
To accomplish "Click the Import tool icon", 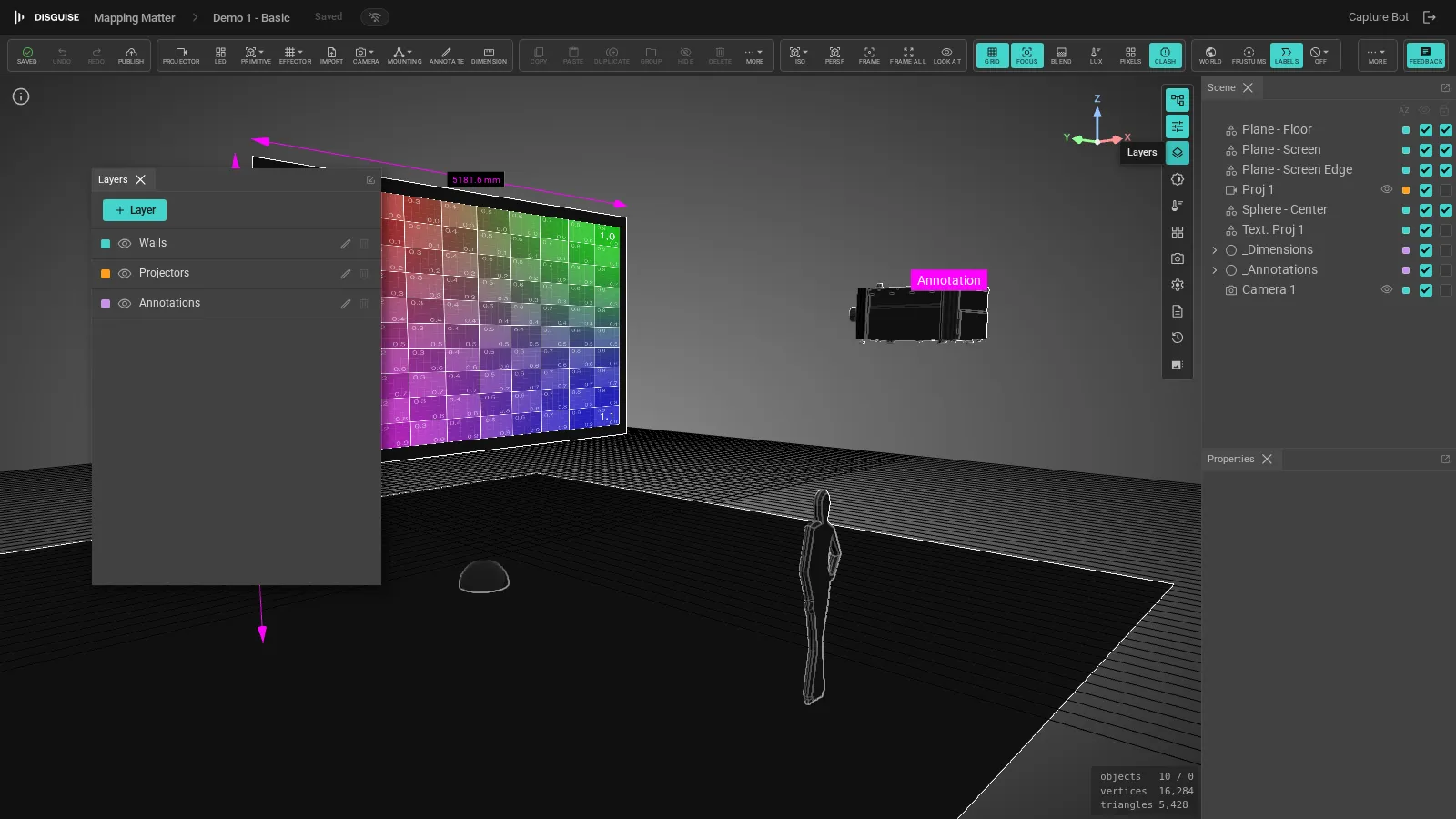I will [331, 56].
